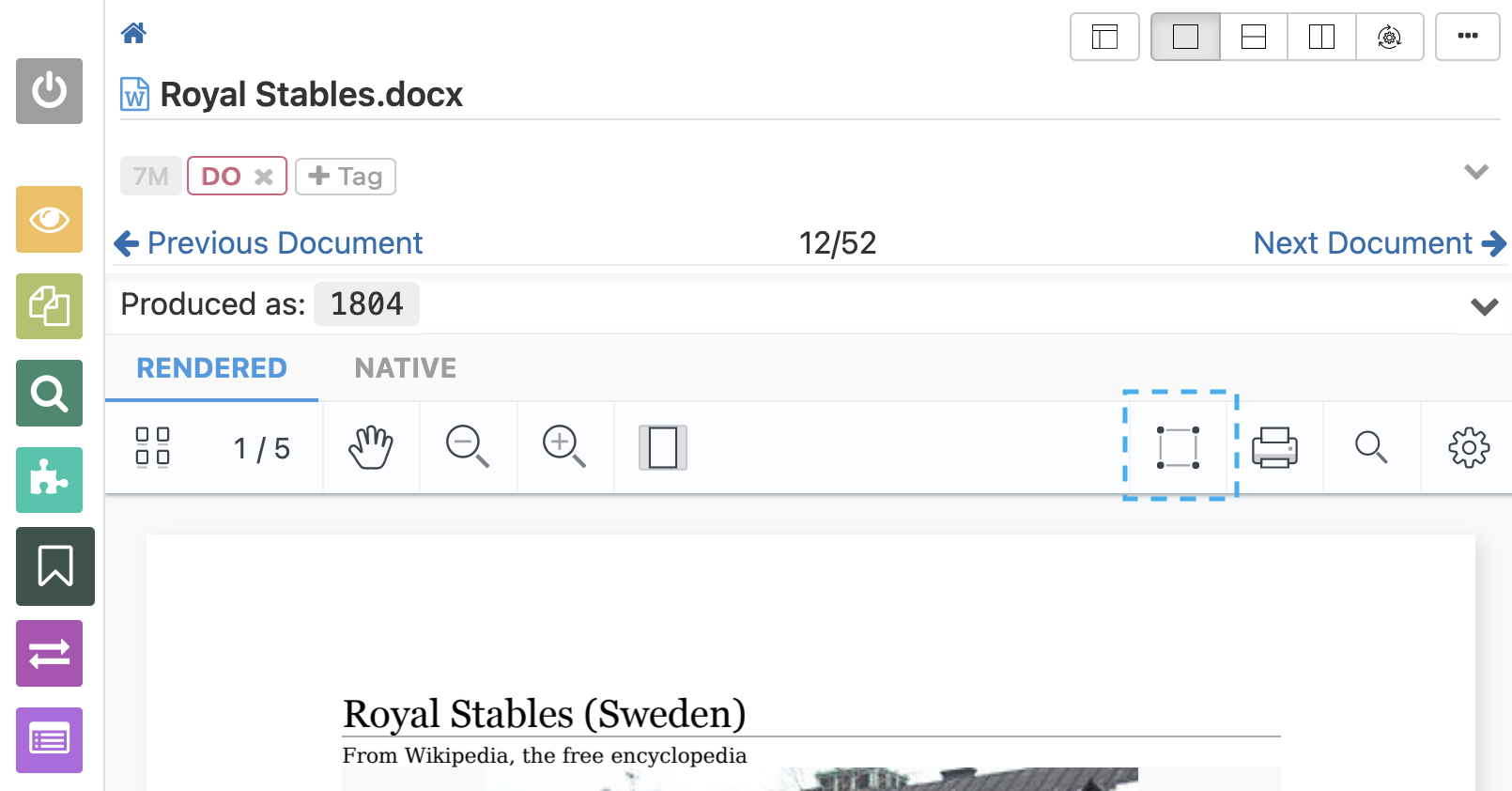Click the home icon
Screen dimensions: 1512x791
coord(133,34)
